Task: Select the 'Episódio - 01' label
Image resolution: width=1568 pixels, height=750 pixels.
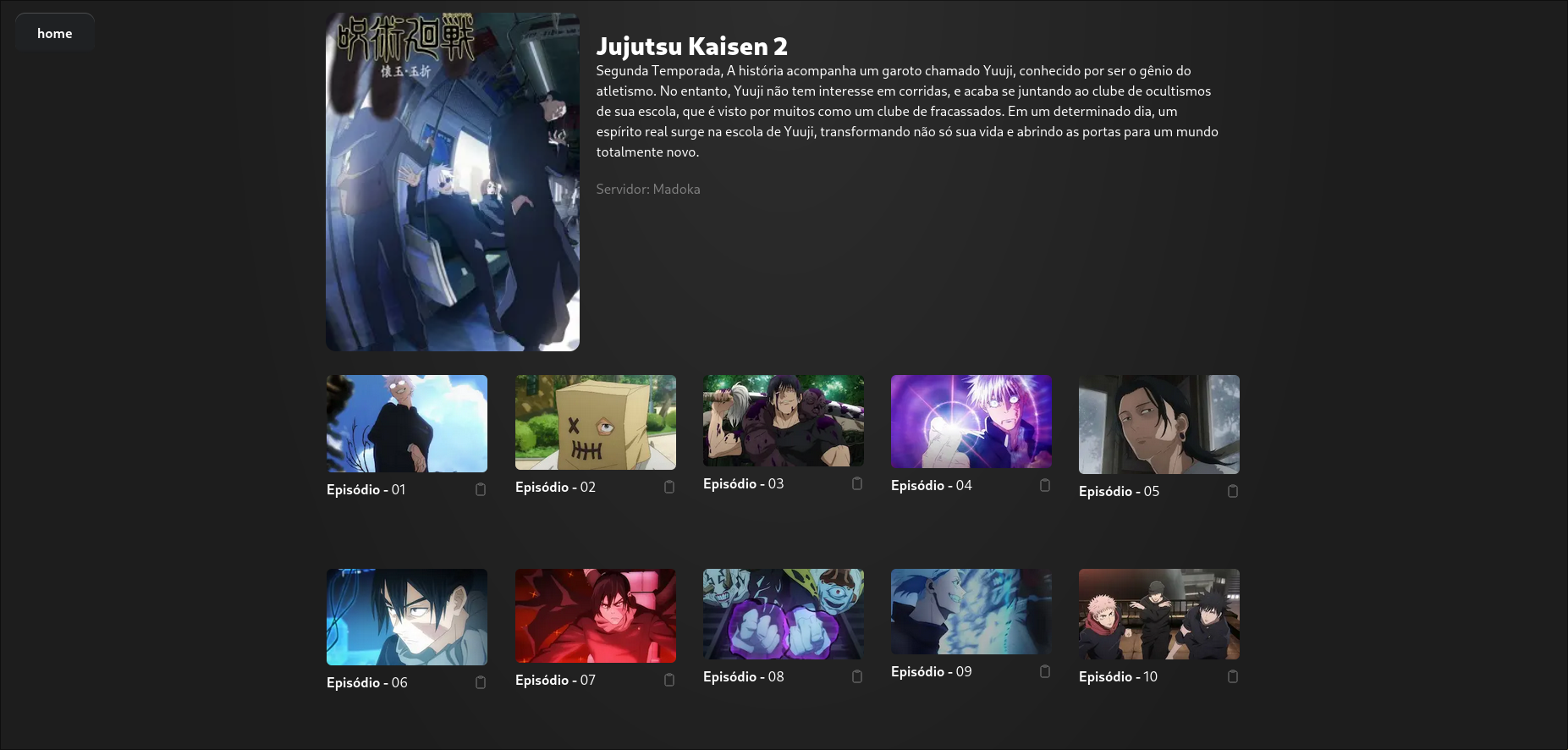Action: pyautogui.click(x=366, y=489)
